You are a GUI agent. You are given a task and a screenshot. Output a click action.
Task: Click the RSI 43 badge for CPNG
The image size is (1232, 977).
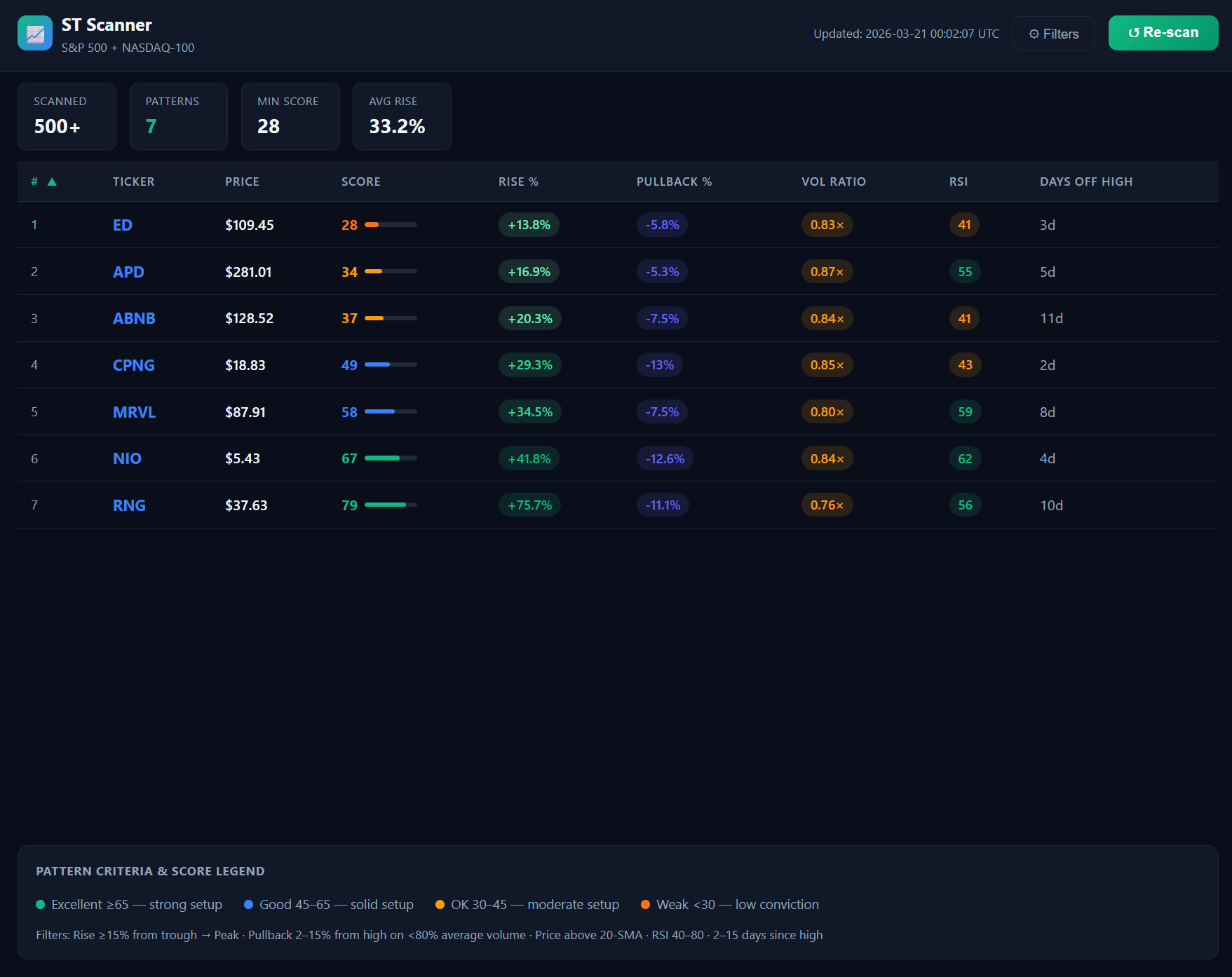pos(965,365)
